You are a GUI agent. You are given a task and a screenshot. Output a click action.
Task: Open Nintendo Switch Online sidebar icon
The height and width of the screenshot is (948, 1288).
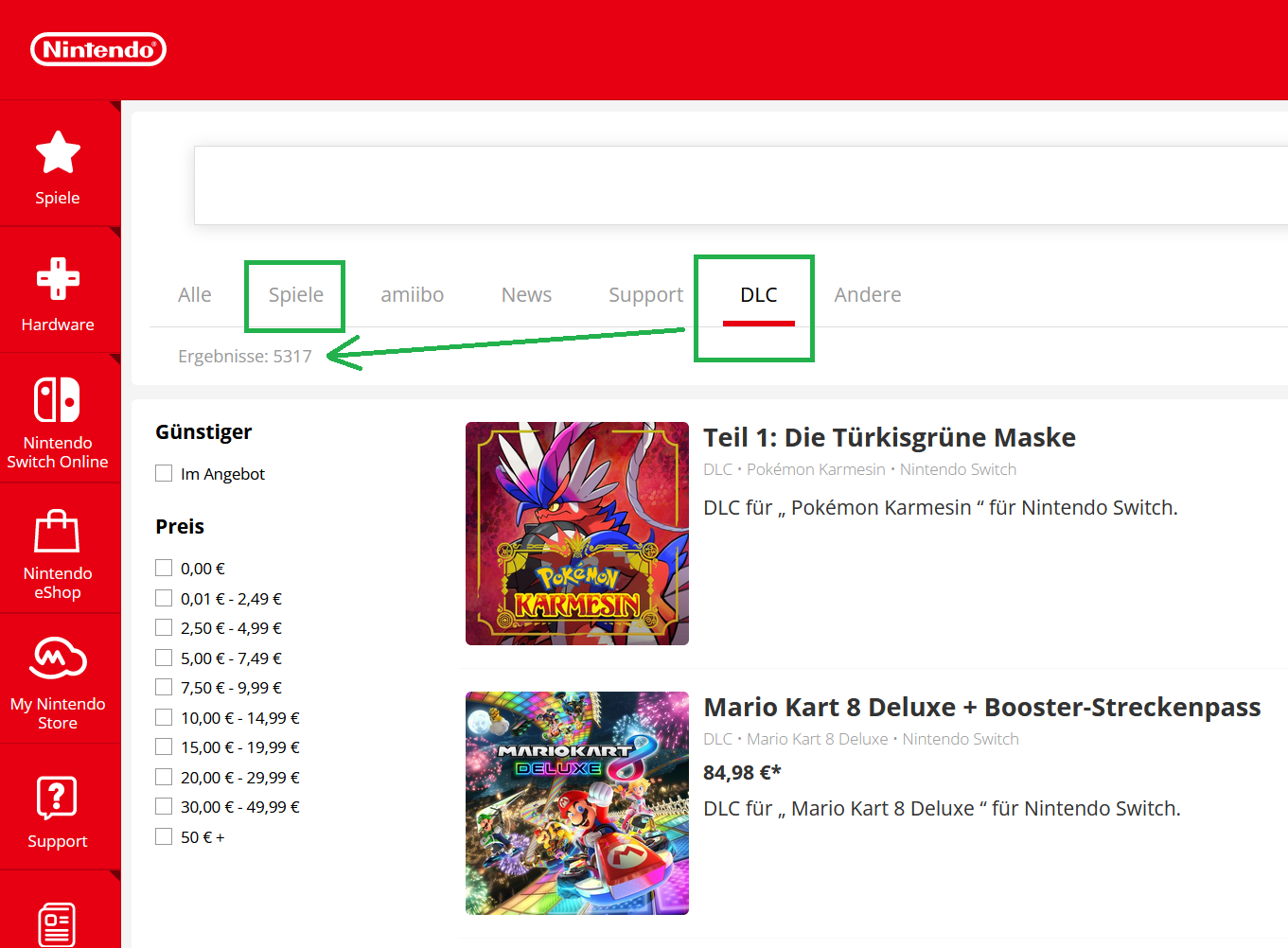(57, 399)
